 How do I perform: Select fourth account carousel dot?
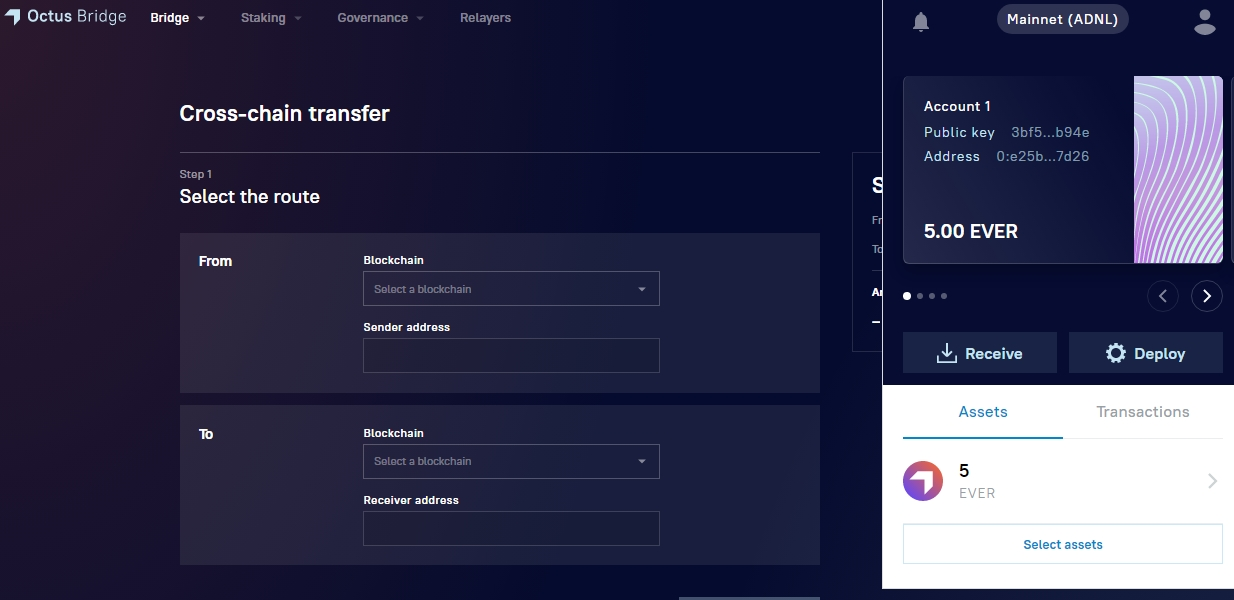[944, 296]
